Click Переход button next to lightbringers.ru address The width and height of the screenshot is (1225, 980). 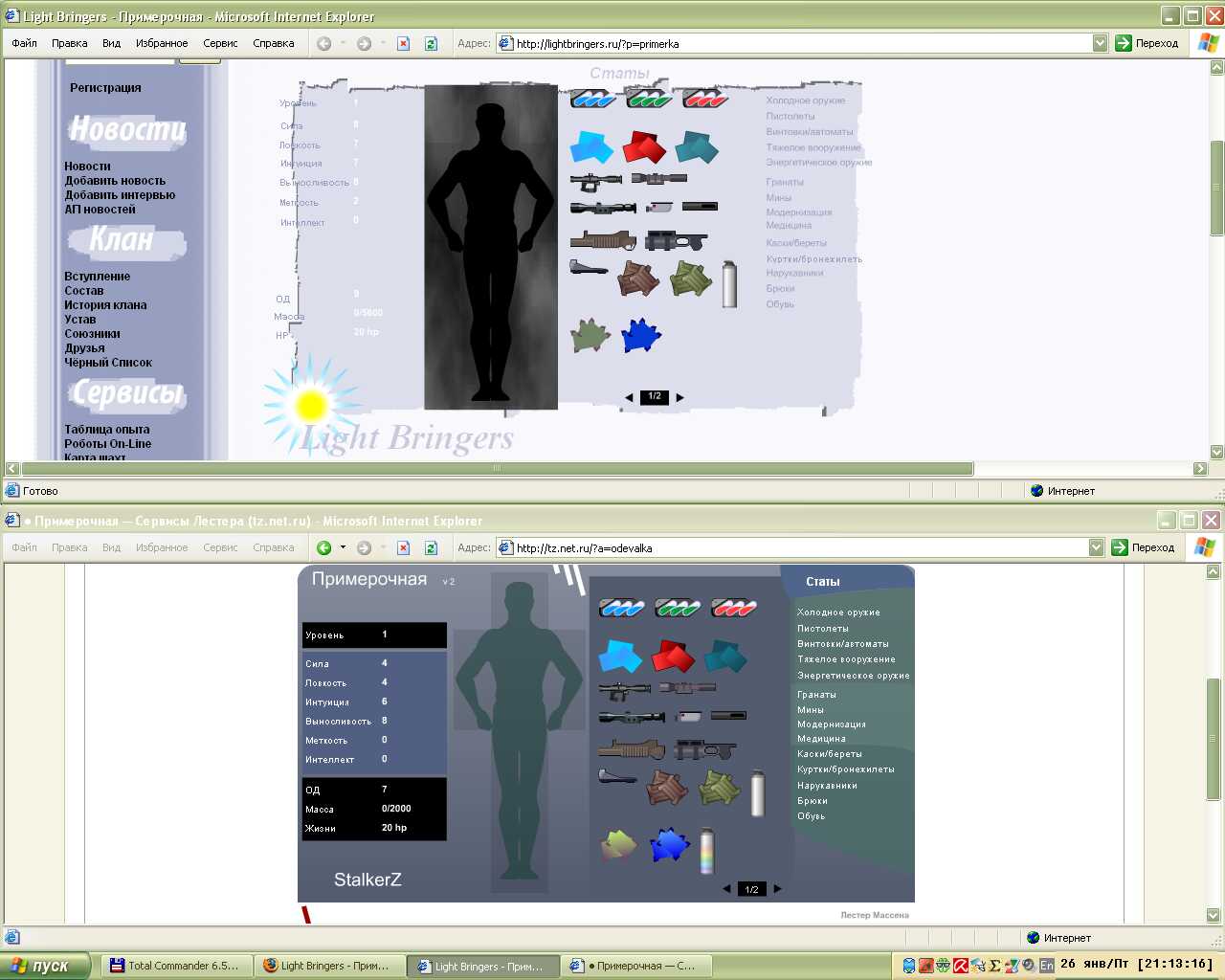(1147, 43)
